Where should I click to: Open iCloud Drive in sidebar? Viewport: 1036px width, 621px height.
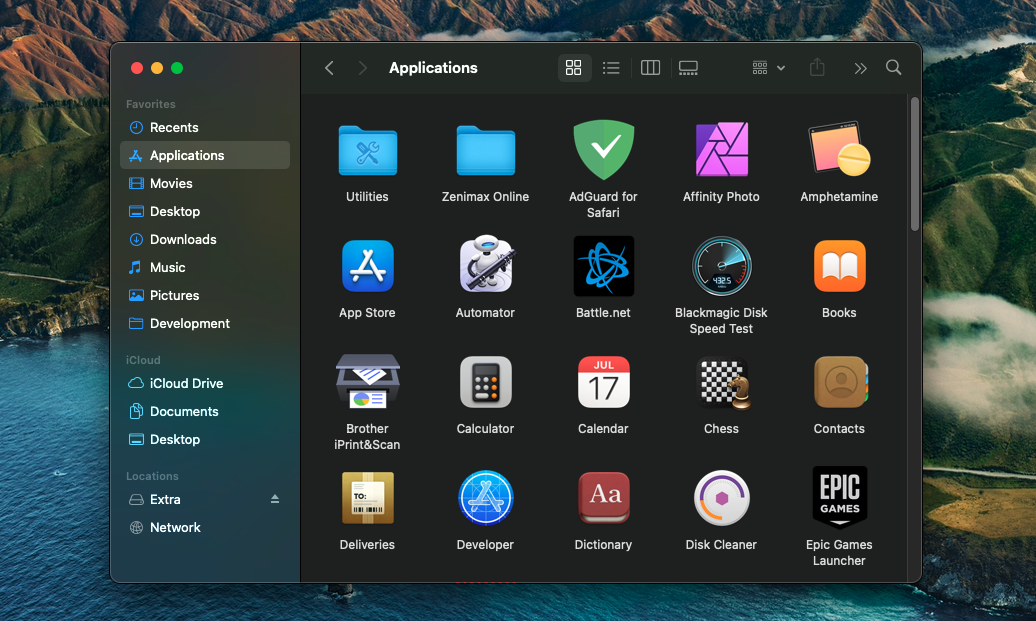[205, 383]
